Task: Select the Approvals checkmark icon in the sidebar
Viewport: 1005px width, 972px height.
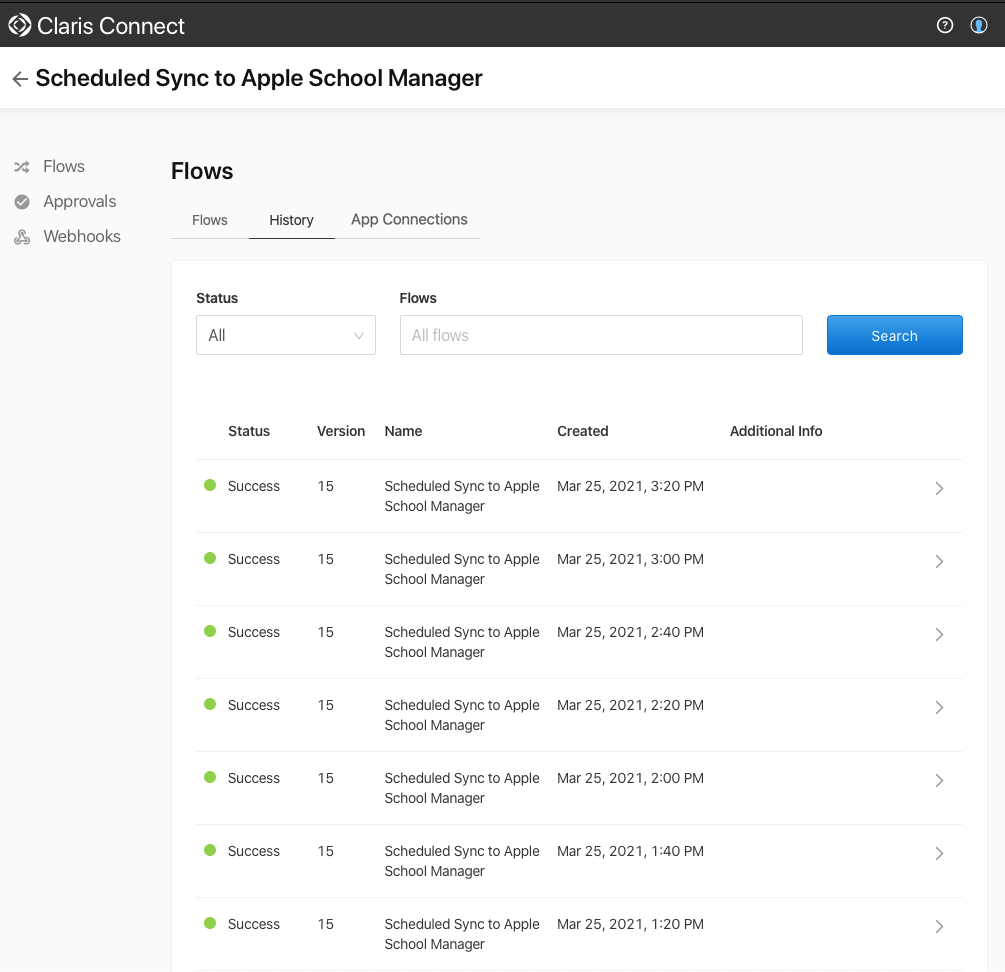Action: [22, 201]
